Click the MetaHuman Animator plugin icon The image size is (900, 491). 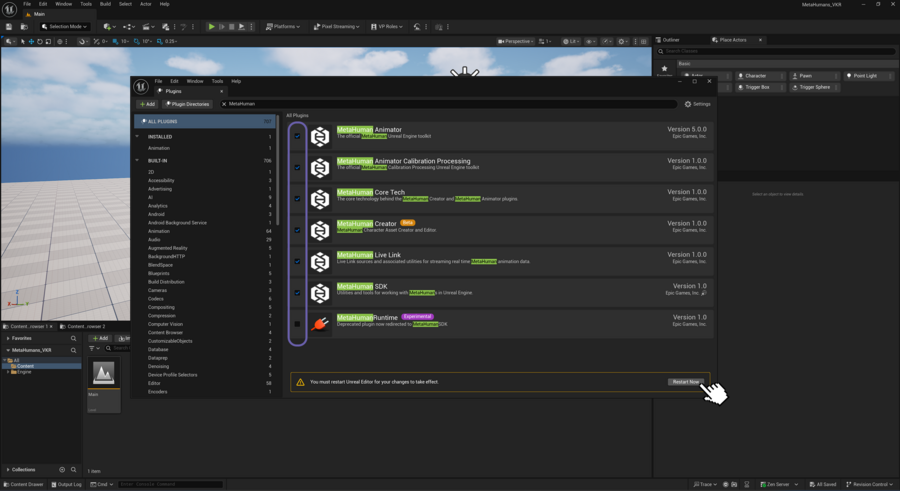[320, 137]
